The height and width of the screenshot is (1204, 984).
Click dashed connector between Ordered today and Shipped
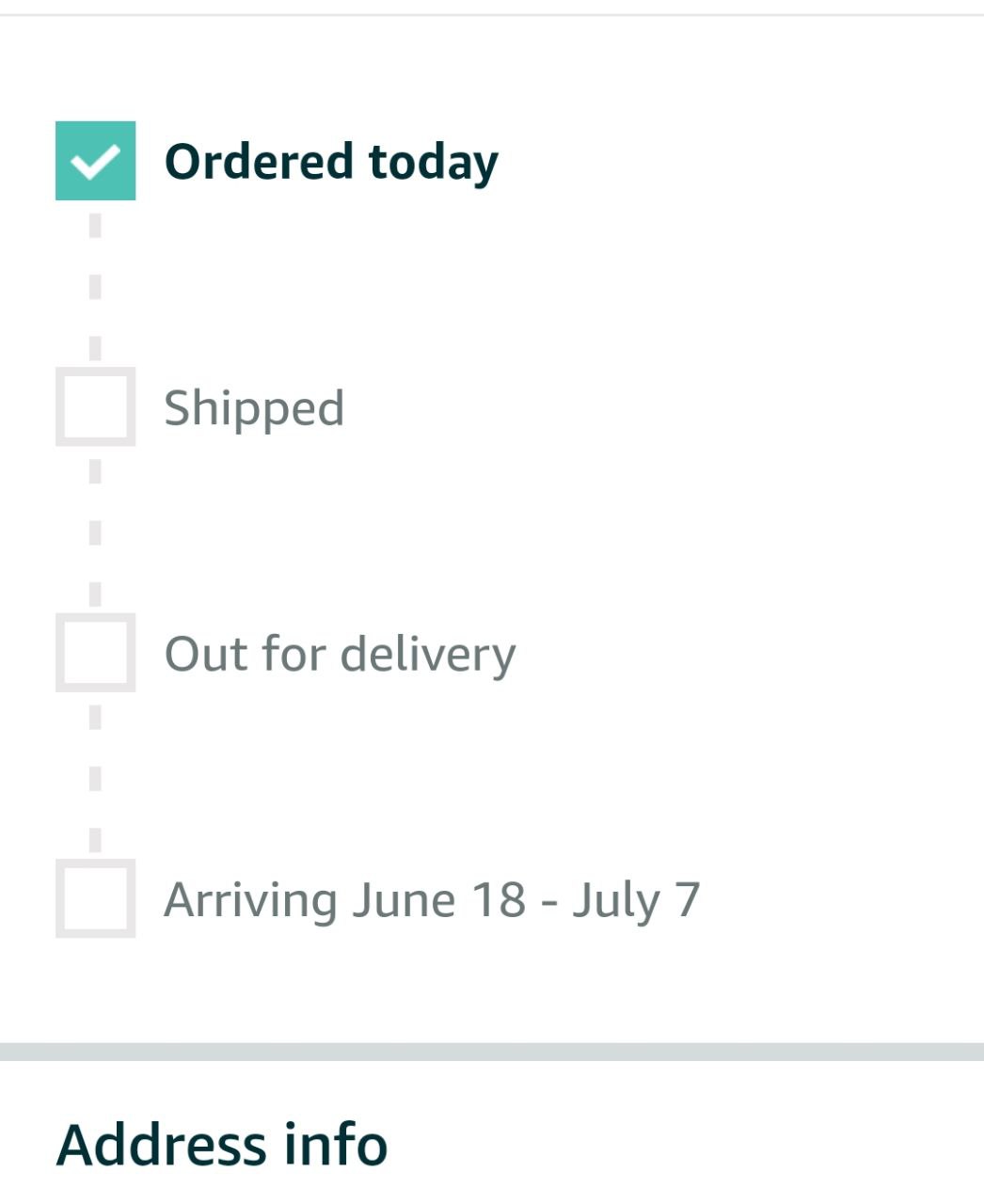click(95, 286)
